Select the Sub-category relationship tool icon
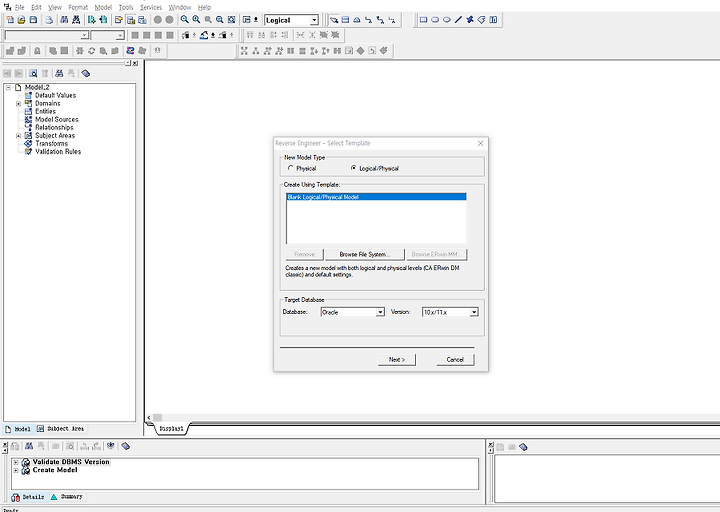 (357, 20)
